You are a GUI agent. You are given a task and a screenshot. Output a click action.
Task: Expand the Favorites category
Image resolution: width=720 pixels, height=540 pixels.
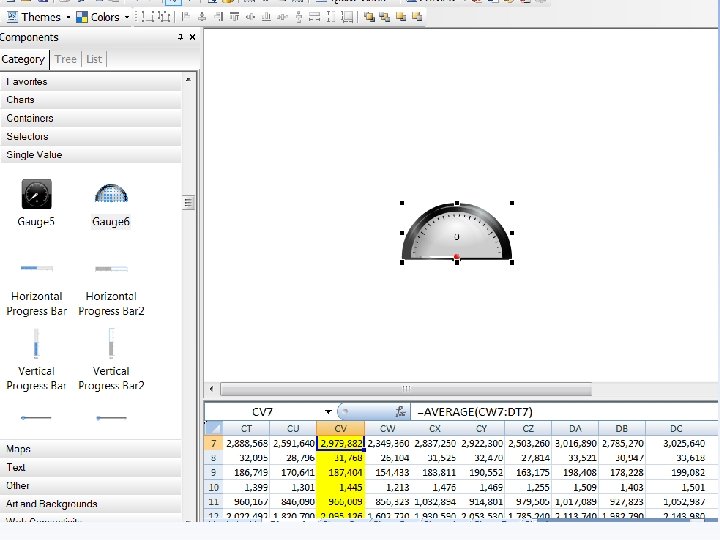(91, 82)
